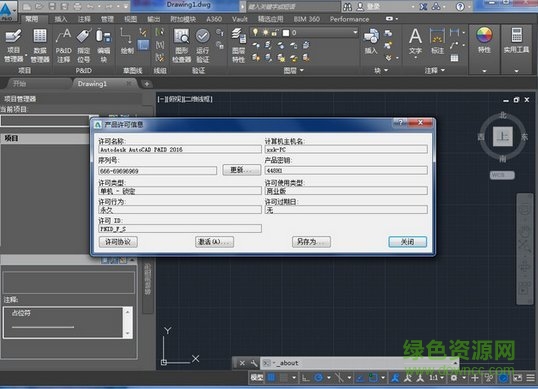Switch to the Insert ribbon tab
The width and height of the screenshot is (538, 389).
click(60, 19)
